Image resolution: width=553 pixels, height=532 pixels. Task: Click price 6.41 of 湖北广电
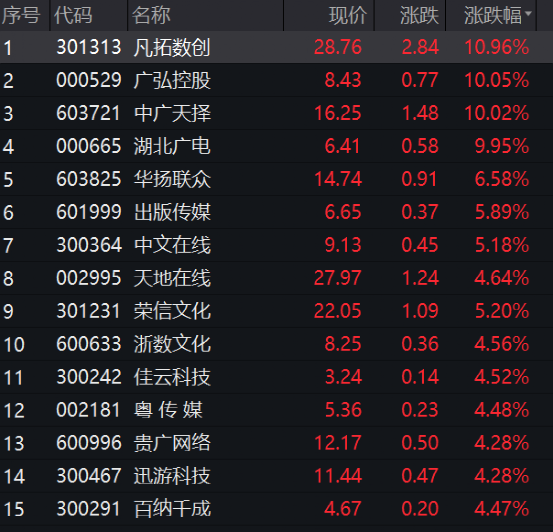[x=342, y=146]
